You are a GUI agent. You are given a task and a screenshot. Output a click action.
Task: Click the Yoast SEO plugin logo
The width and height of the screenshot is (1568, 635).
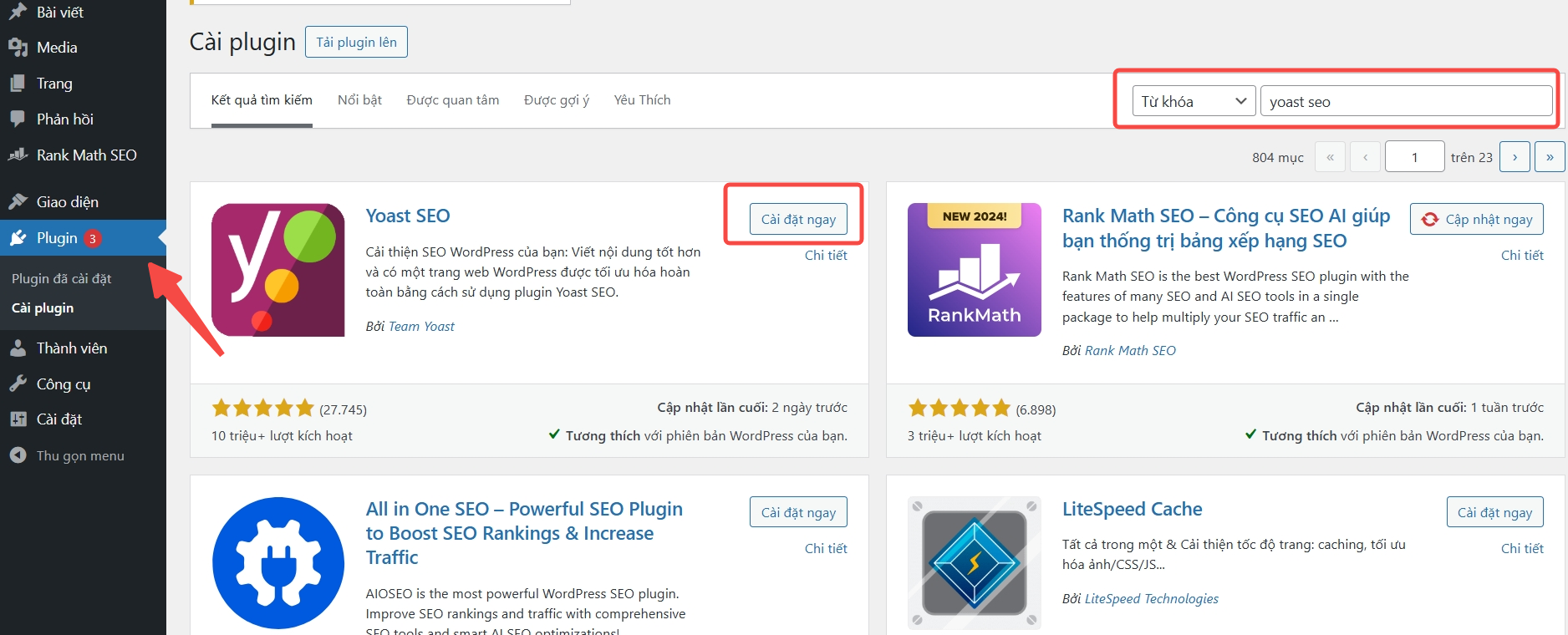point(278,270)
